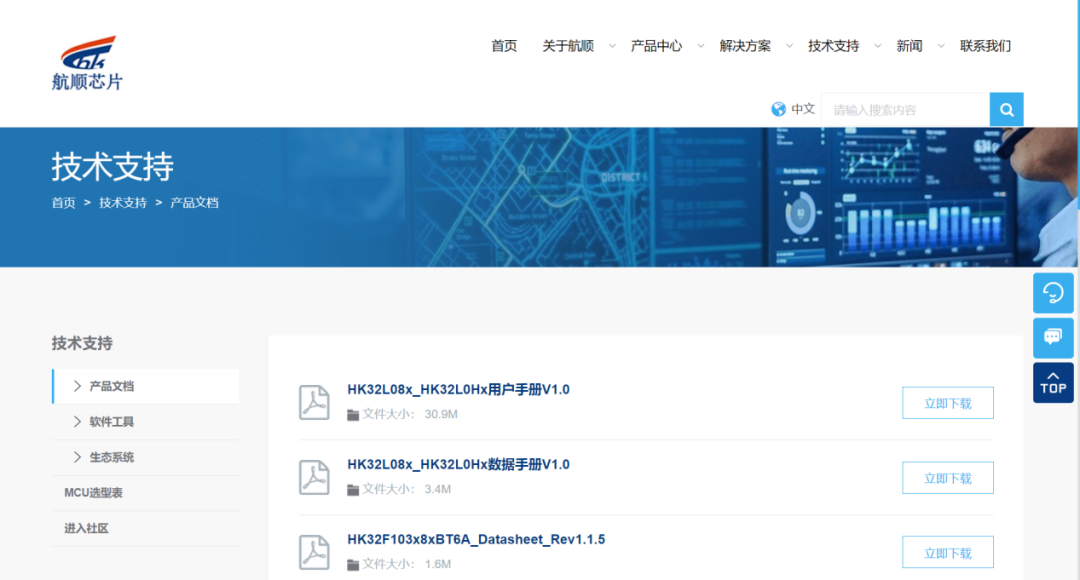Click PDF icon for HK32F103x8xBT6A Datasheet
This screenshot has width=1080, height=580.
click(315, 552)
